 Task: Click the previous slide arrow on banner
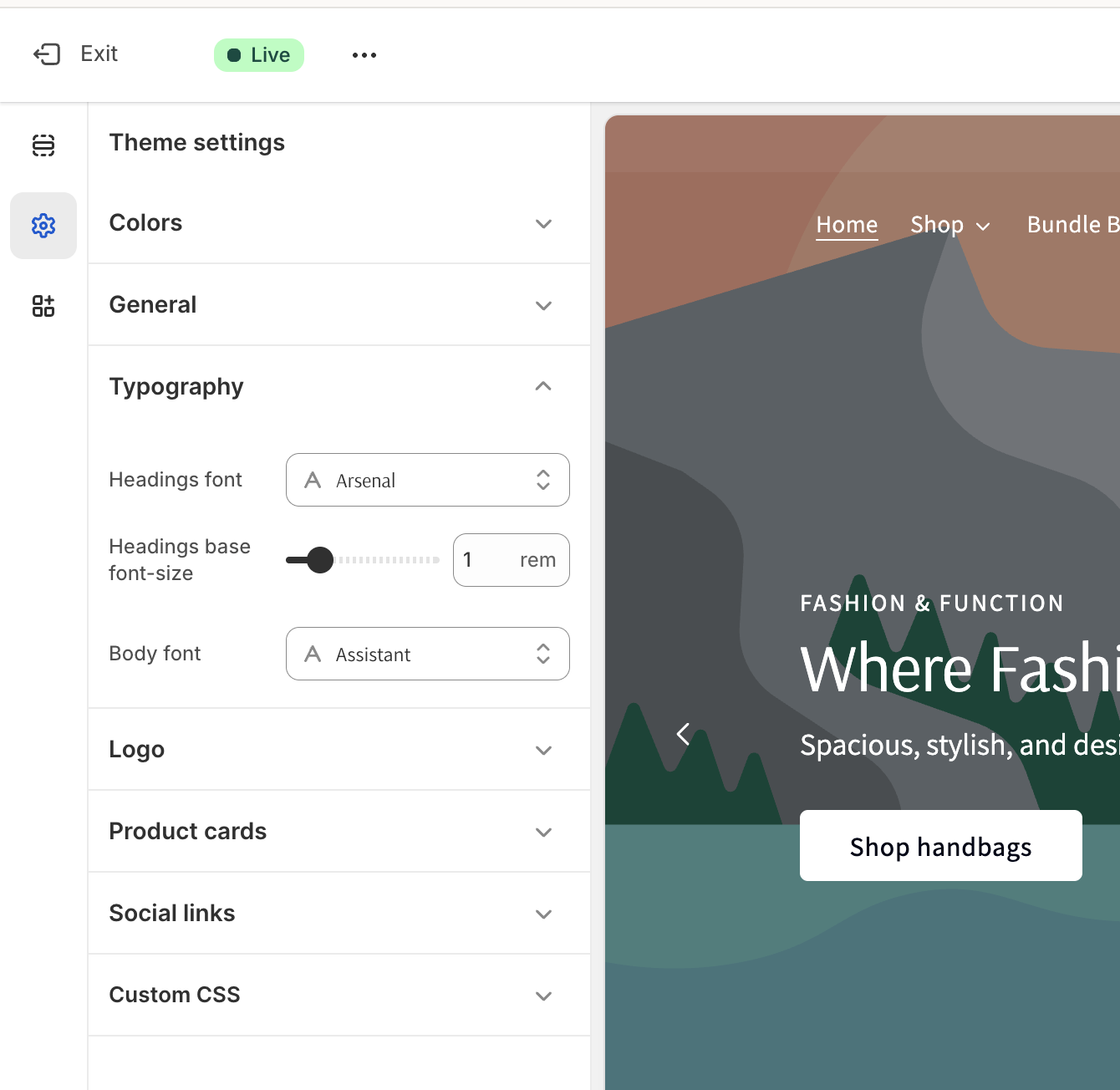[683, 734]
